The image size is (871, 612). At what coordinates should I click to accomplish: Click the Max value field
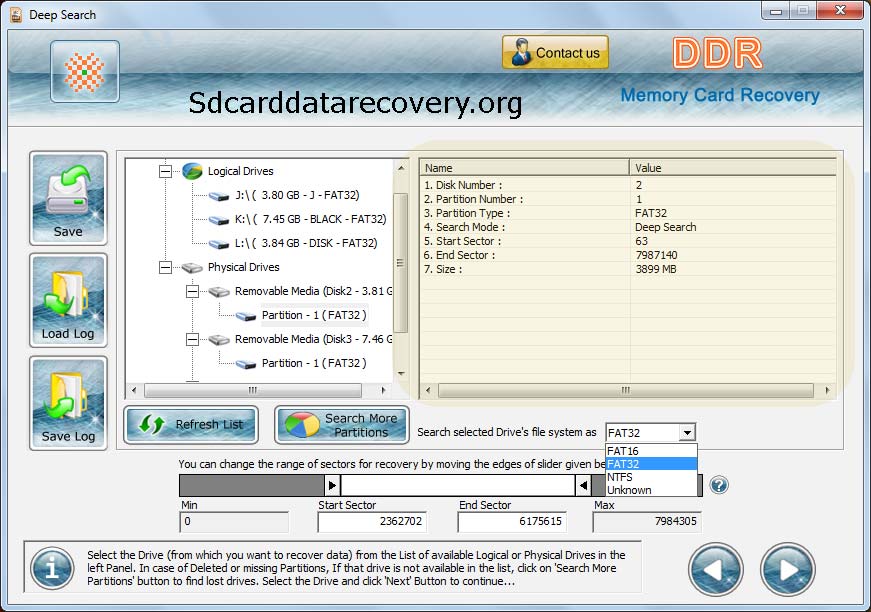click(x=647, y=521)
